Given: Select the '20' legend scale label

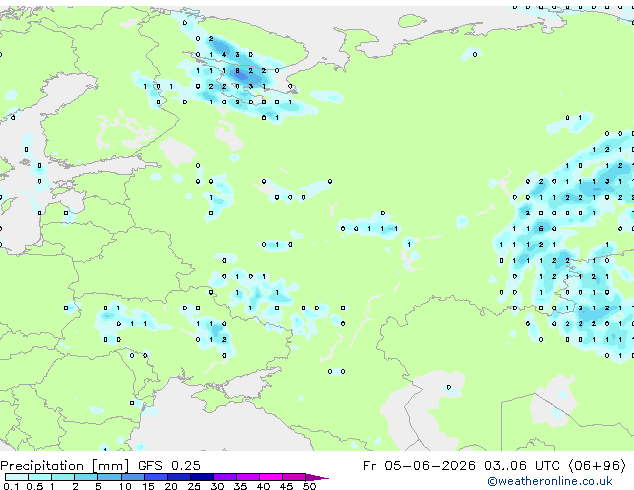Looking at the screenshot, I should [x=171, y=486].
